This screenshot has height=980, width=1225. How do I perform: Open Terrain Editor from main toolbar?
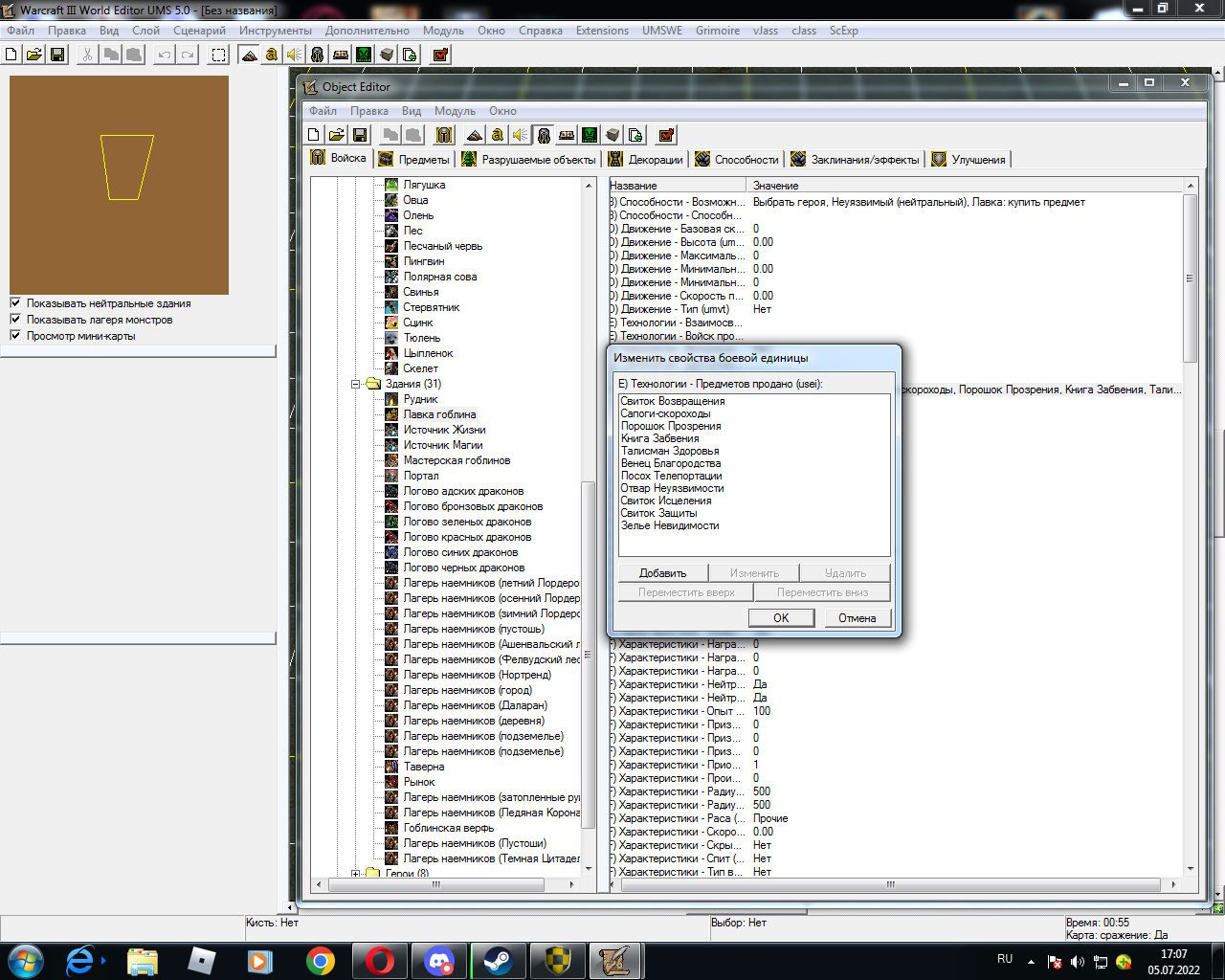(249, 55)
